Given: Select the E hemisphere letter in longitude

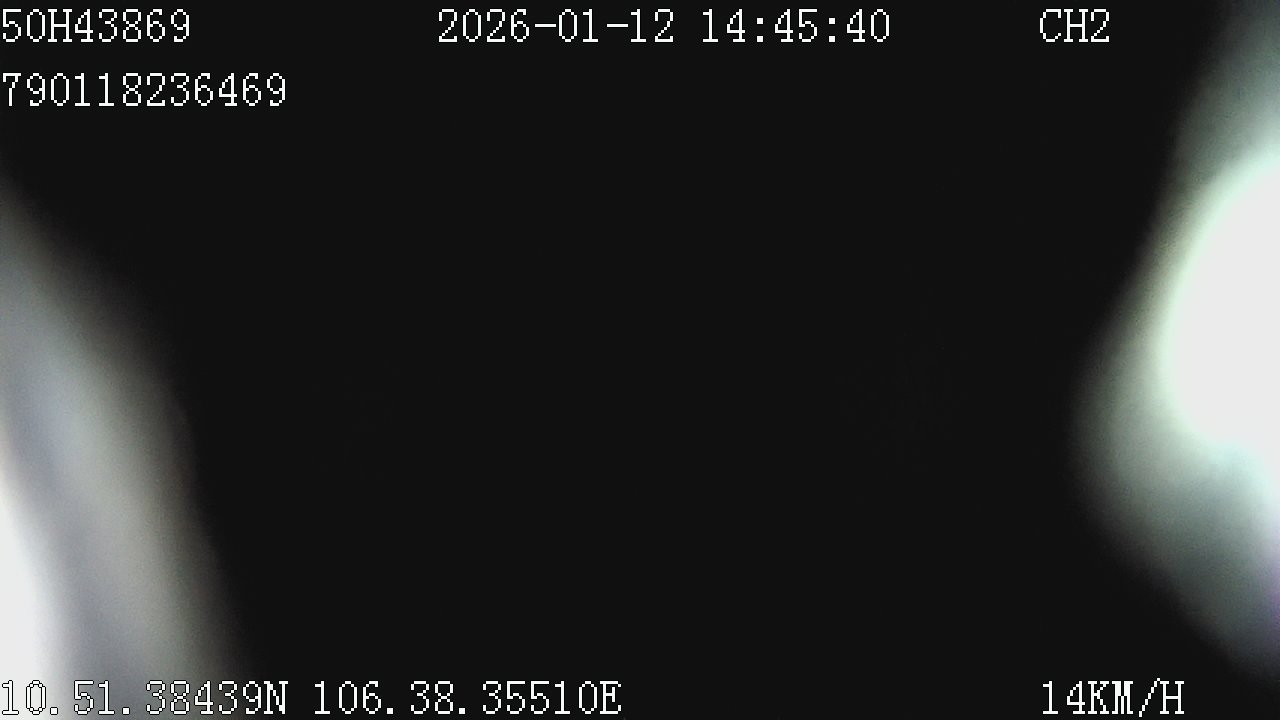Looking at the screenshot, I should point(610,698).
